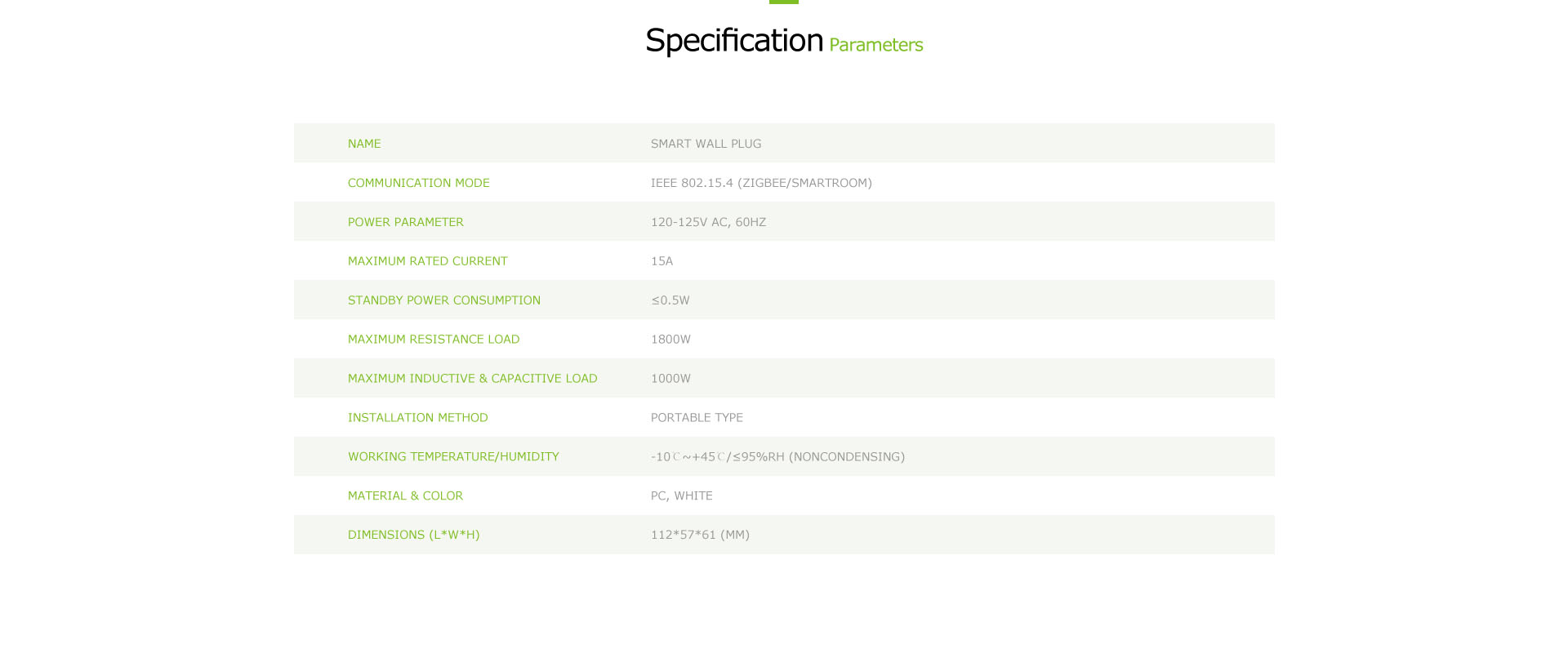Image resolution: width=1568 pixels, height=662 pixels.
Task: Click the 1000W load value
Action: point(670,379)
